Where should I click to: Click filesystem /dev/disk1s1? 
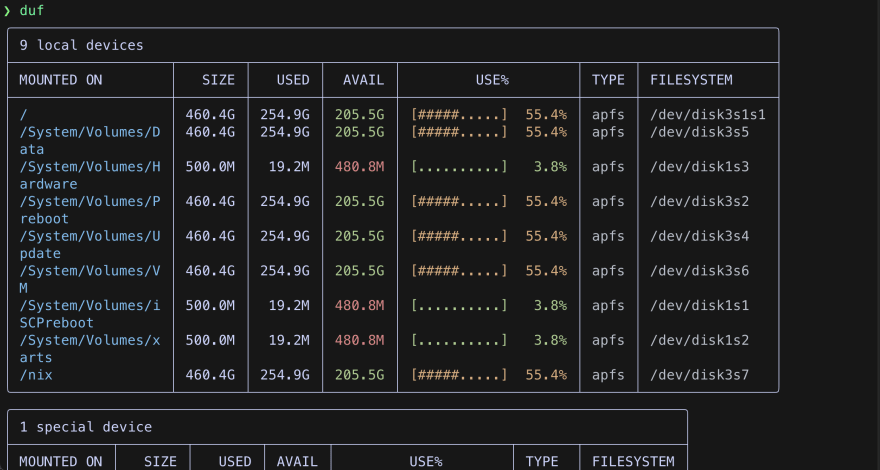click(x=699, y=305)
